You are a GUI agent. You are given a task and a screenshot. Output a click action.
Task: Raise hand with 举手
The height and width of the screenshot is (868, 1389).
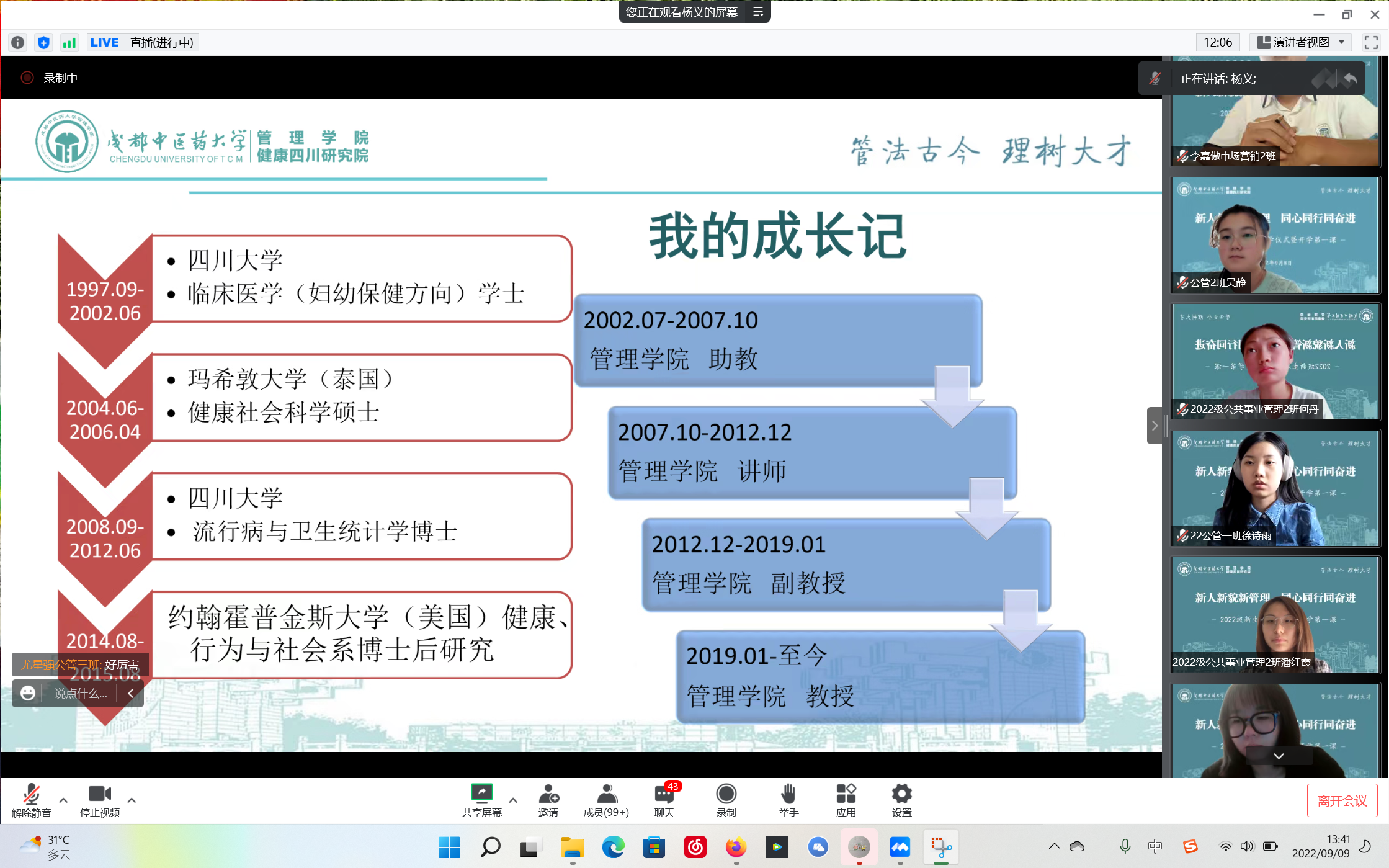click(788, 800)
